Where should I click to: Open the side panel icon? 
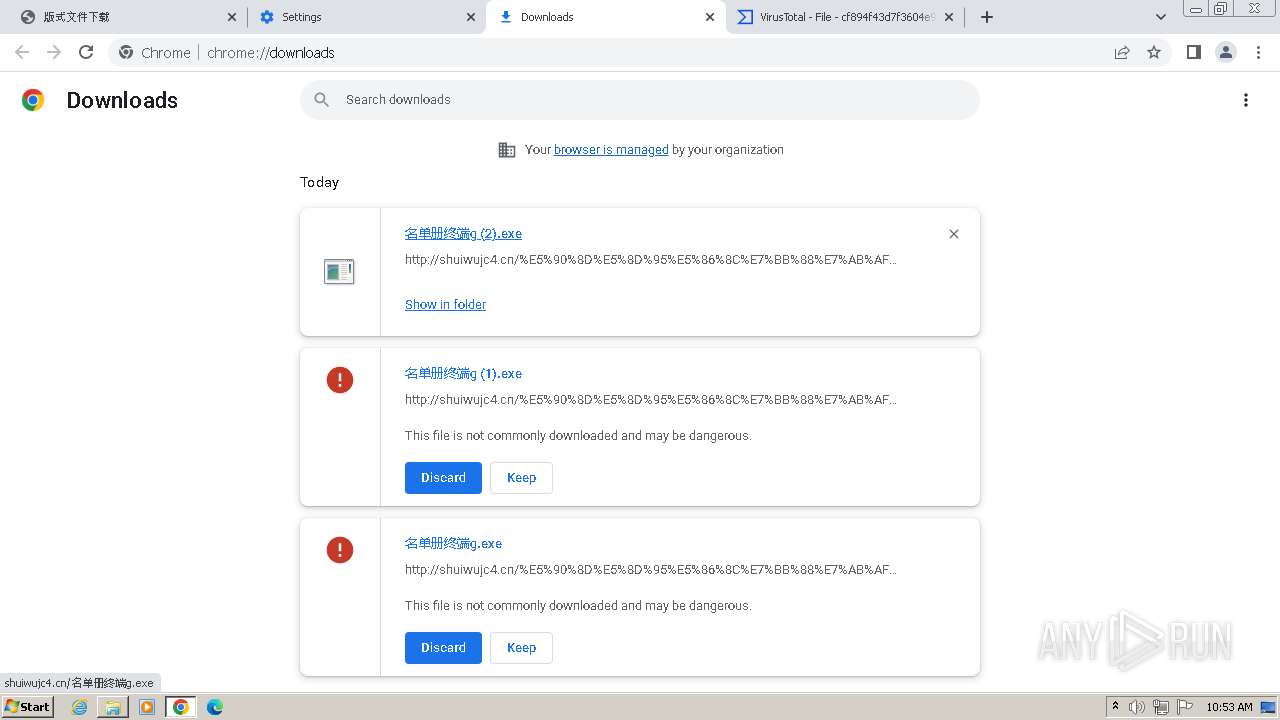(1193, 52)
